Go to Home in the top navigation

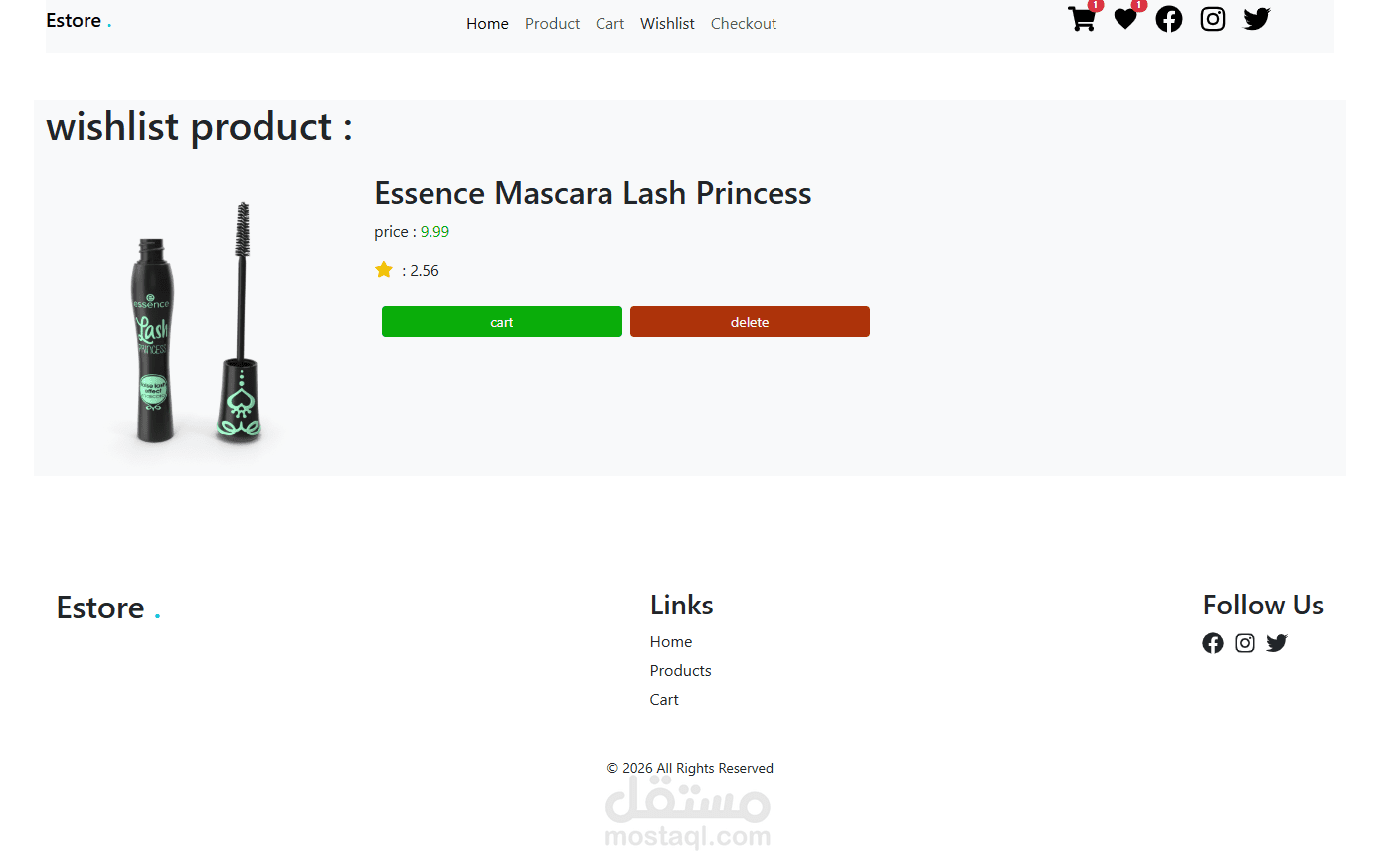(487, 24)
